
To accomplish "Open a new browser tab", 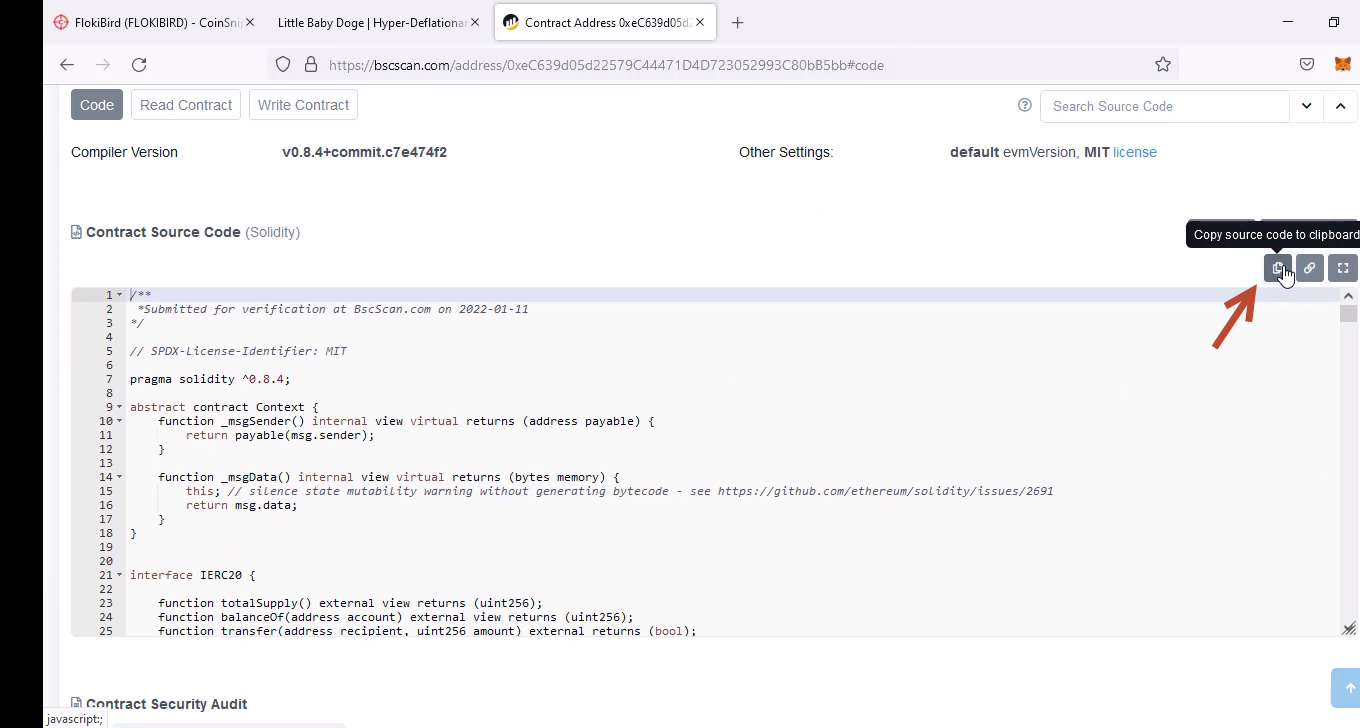I will point(737,22).
